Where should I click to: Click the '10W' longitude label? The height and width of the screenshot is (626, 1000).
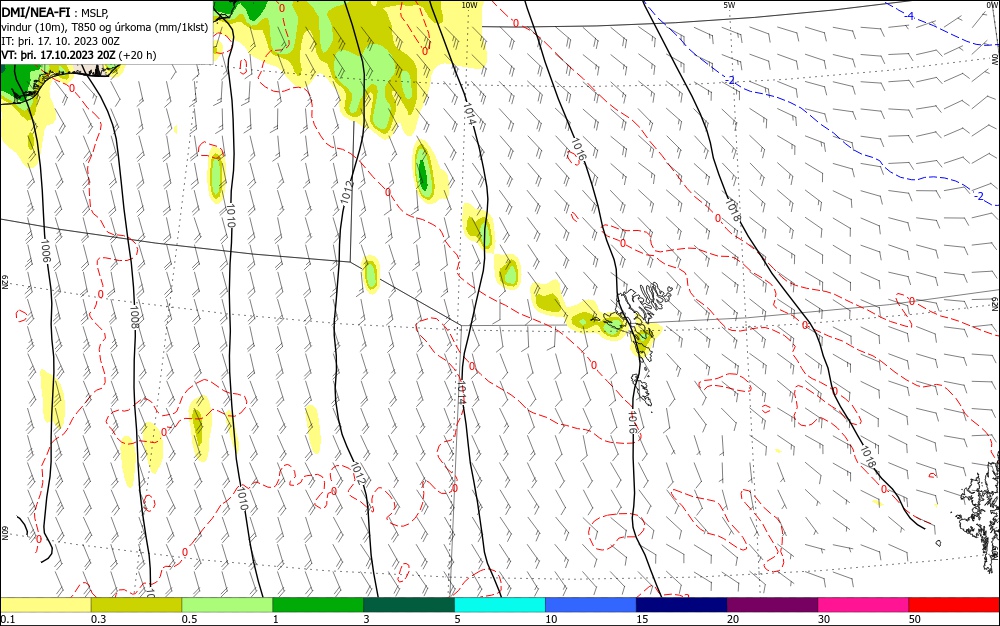[x=469, y=5]
